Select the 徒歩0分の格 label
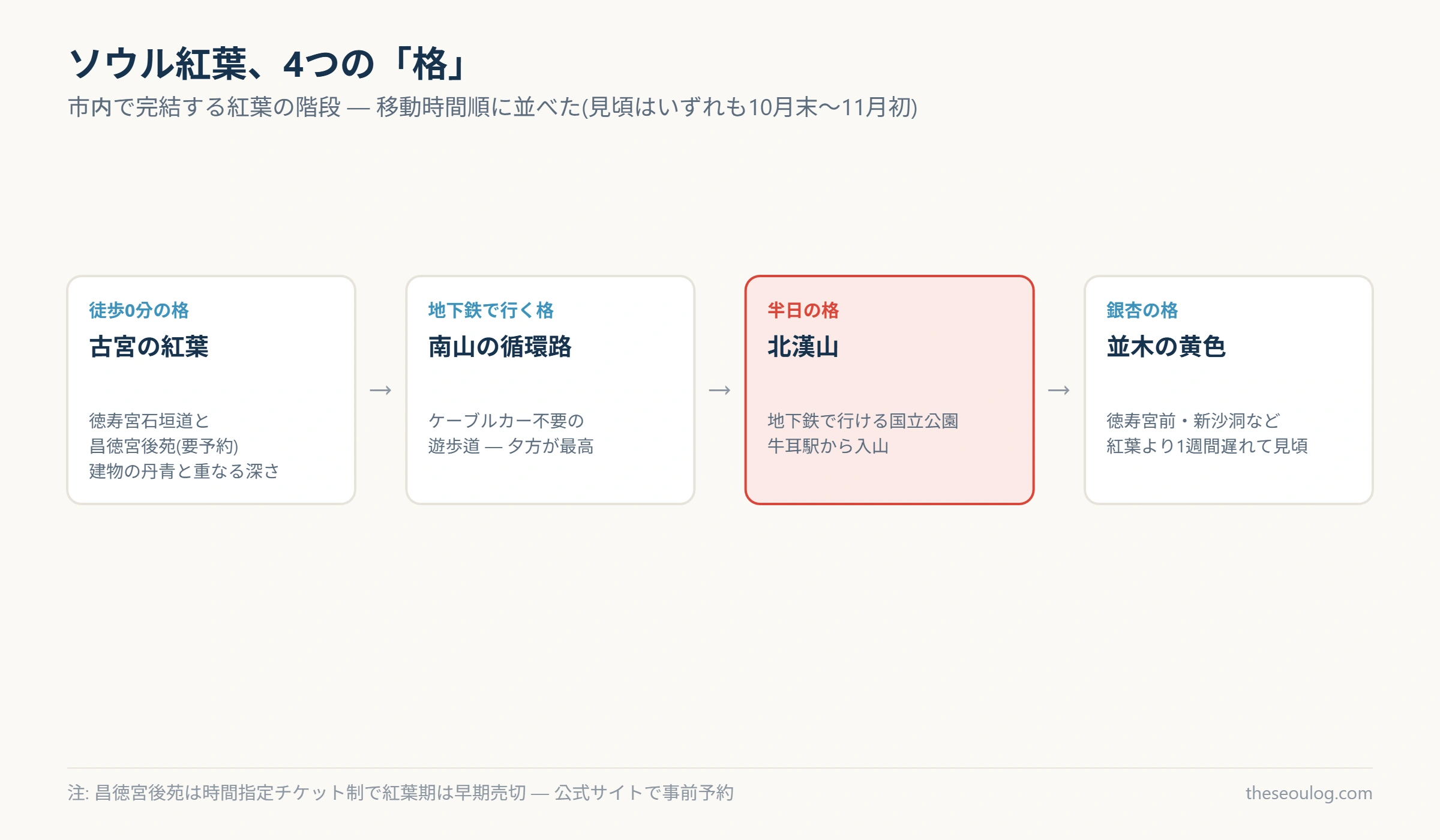Image resolution: width=1440 pixels, height=840 pixels. click(x=139, y=310)
